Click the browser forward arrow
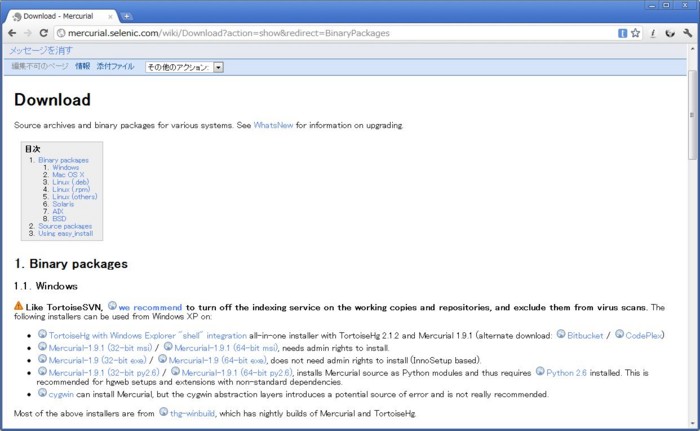The width and height of the screenshot is (700, 431). (28, 33)
